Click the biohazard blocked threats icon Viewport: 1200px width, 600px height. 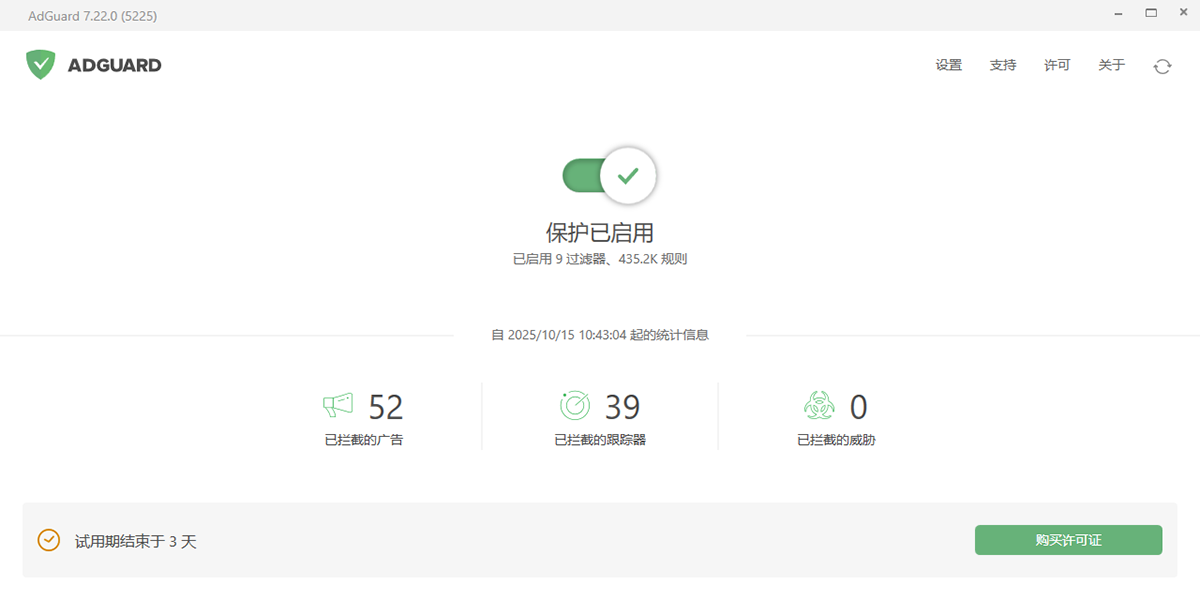[819, 405]
